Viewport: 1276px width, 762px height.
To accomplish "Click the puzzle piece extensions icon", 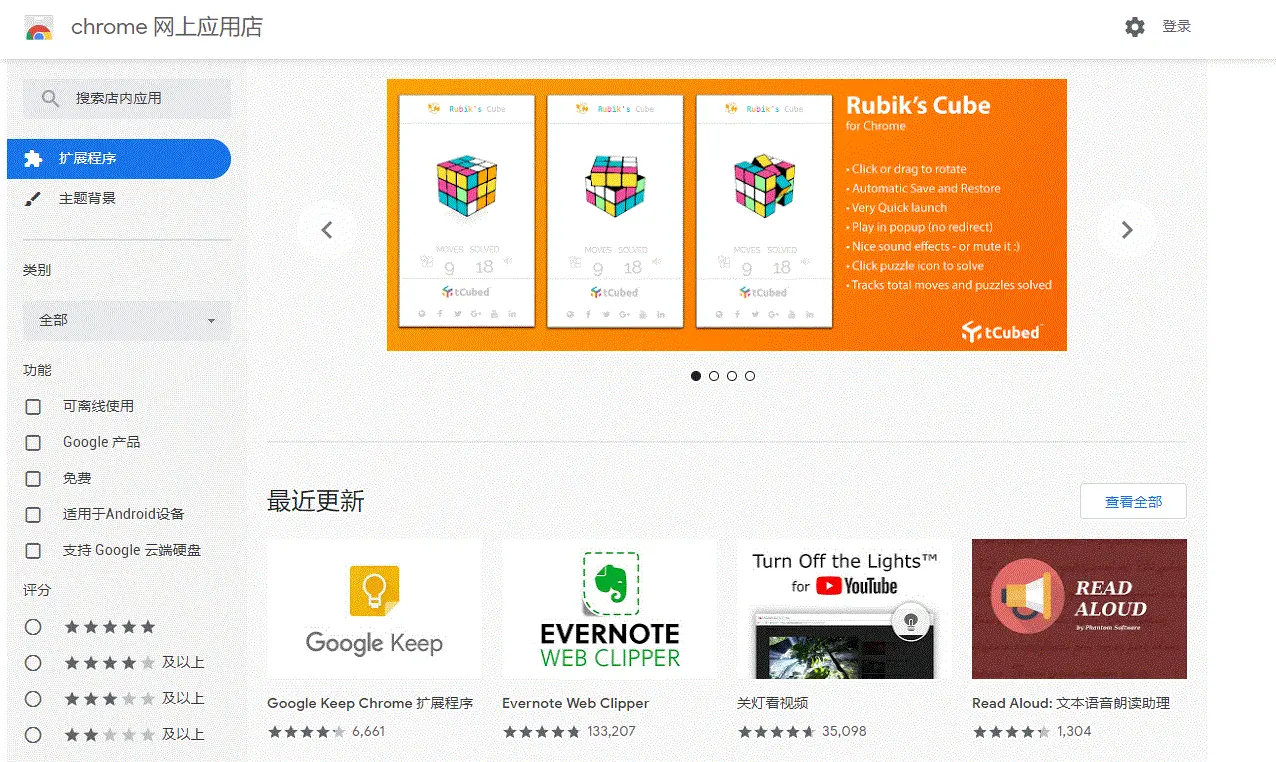I will (33, 158).
